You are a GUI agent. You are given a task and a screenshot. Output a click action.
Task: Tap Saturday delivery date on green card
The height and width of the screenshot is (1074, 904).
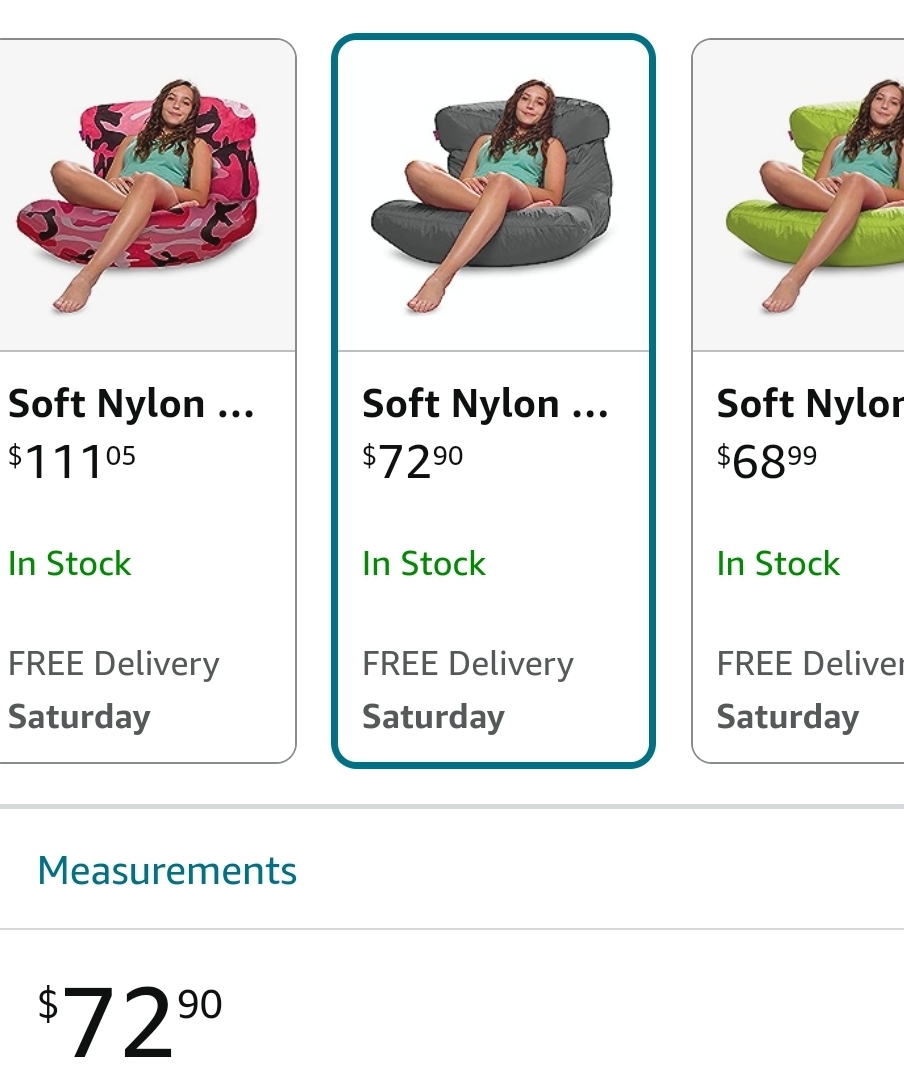(788, 717)
